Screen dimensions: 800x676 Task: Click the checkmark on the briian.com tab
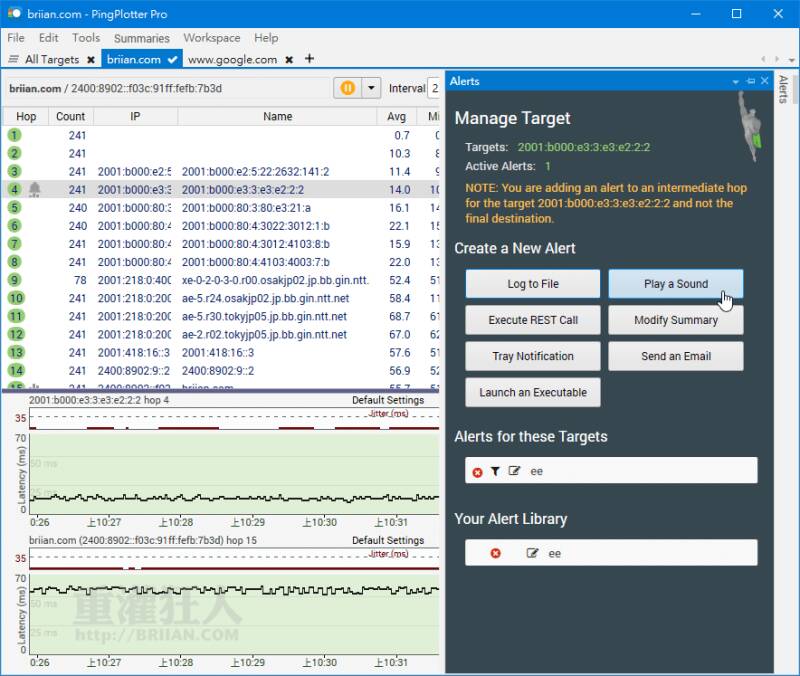(172, 60)
